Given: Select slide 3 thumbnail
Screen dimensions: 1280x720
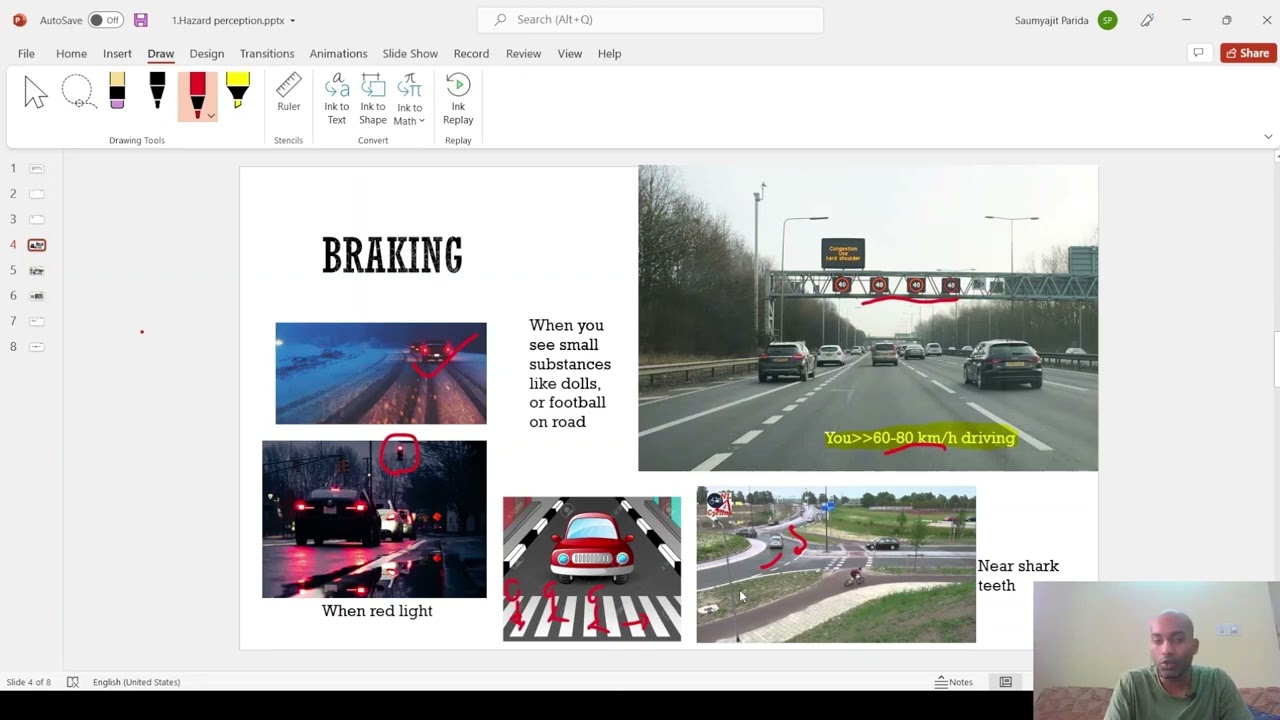Looking at the screenshot, I should pos(37,219).
